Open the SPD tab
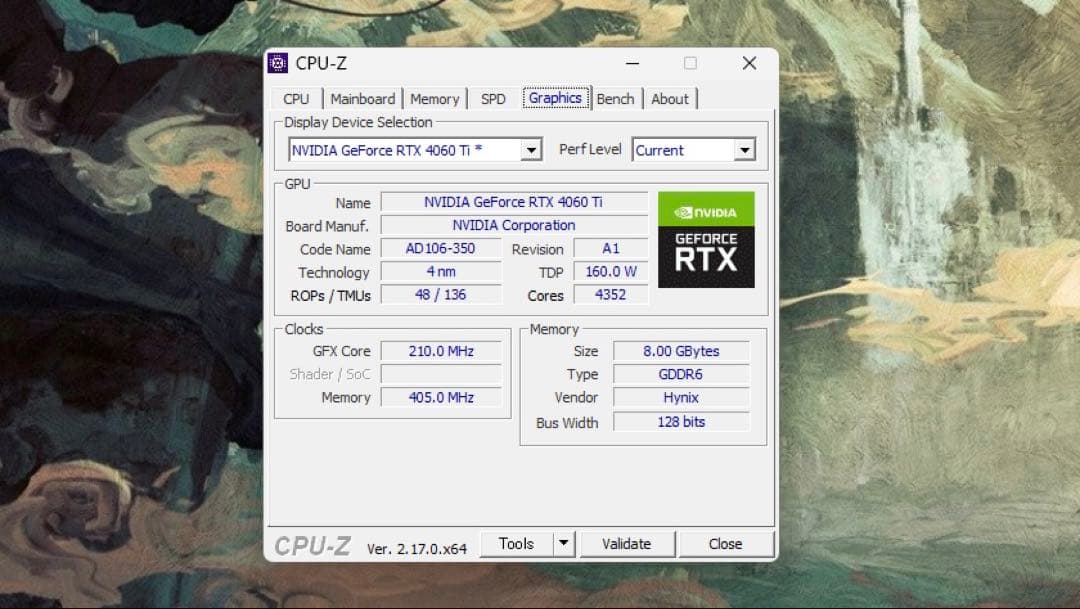1080x609 pixels. point(493,99)
